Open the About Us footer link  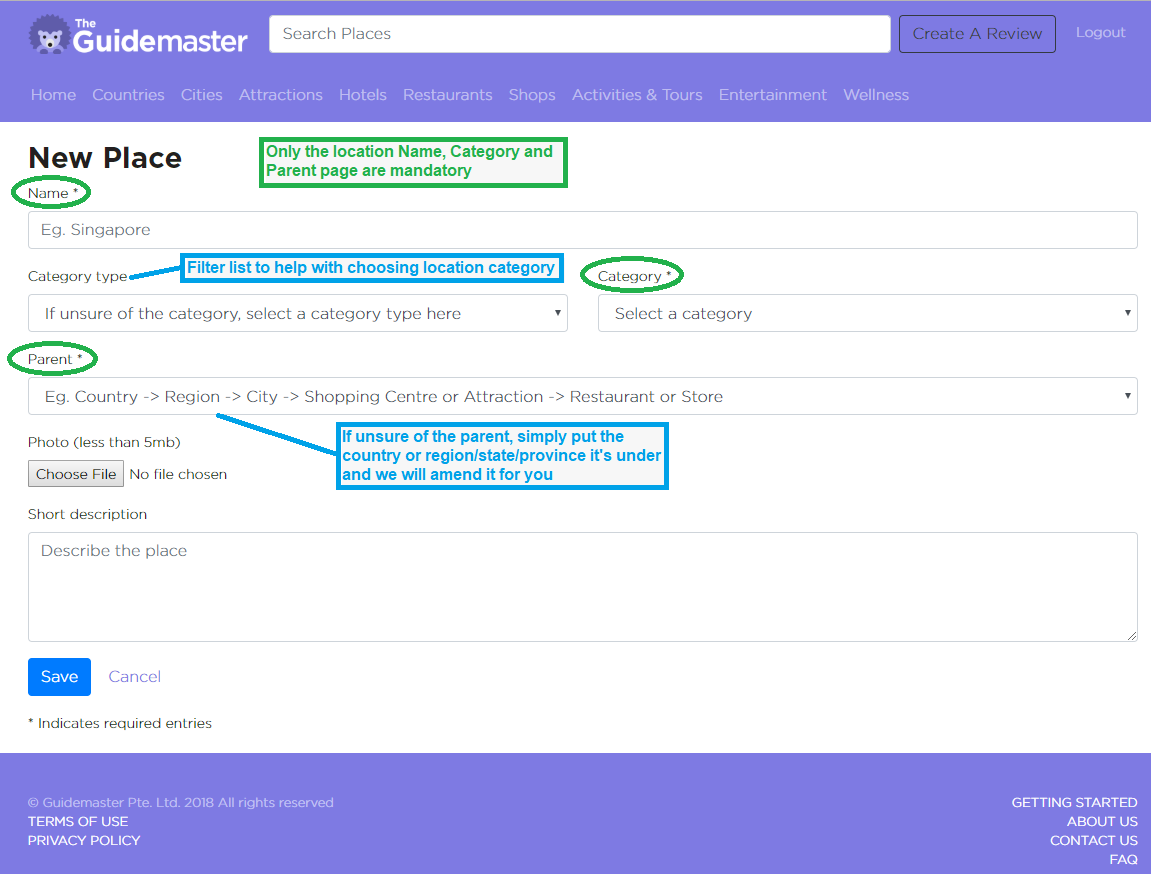1103,821
